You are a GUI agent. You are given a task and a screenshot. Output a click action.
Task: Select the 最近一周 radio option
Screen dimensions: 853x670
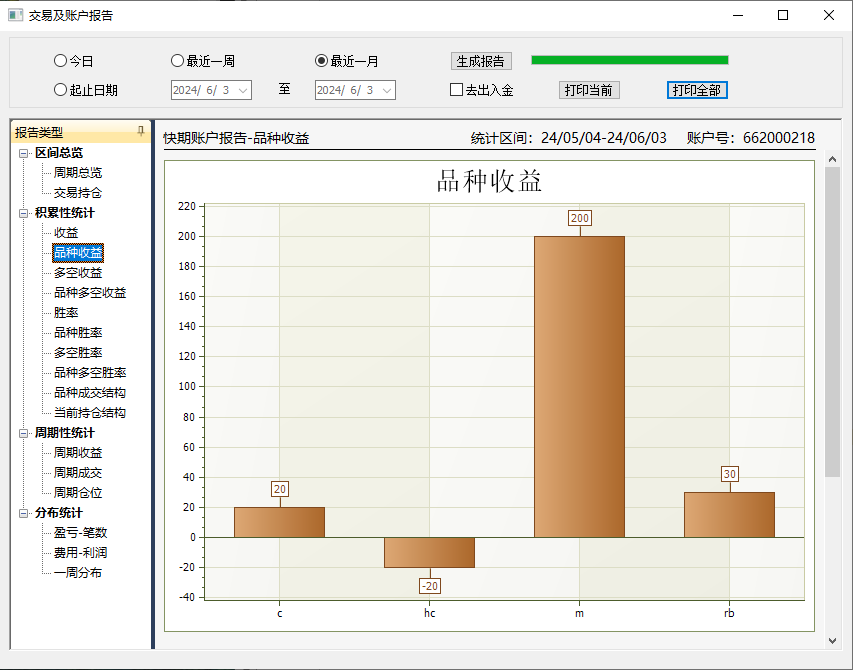tap(178, 61)
